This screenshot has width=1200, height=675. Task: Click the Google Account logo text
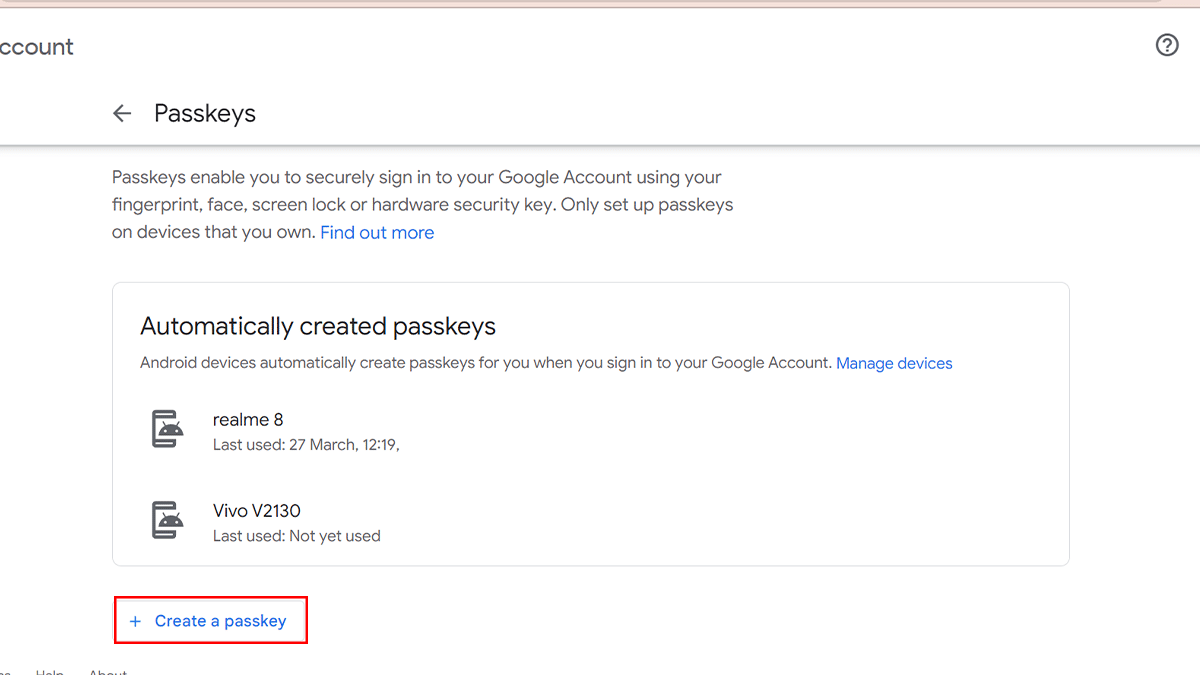click(x=37, y=47)
